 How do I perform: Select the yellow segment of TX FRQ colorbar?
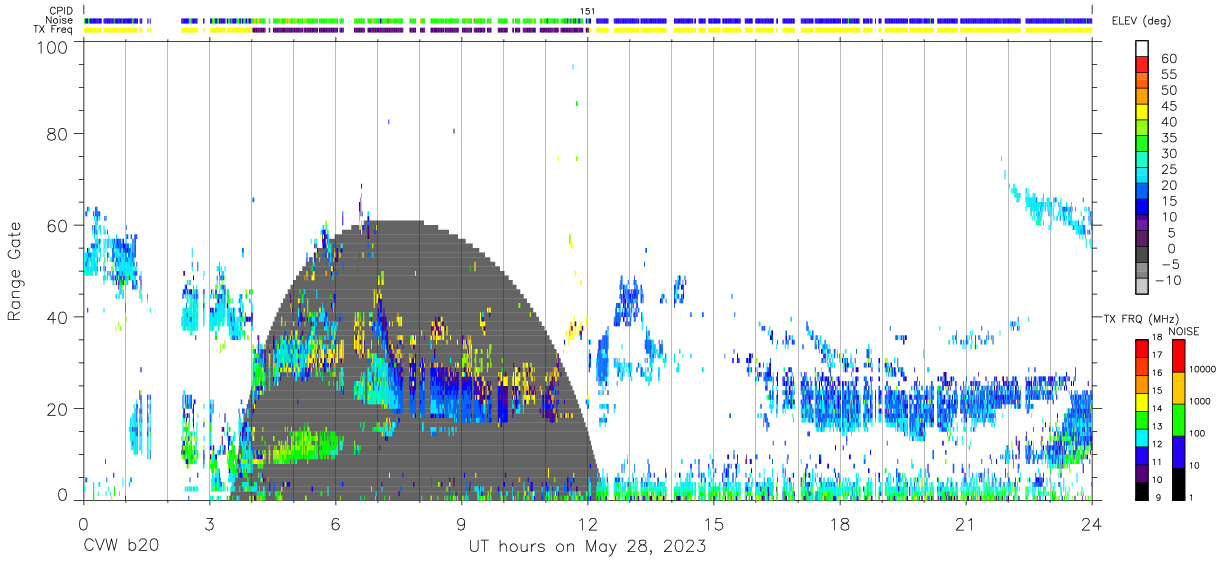[1142, 402]
